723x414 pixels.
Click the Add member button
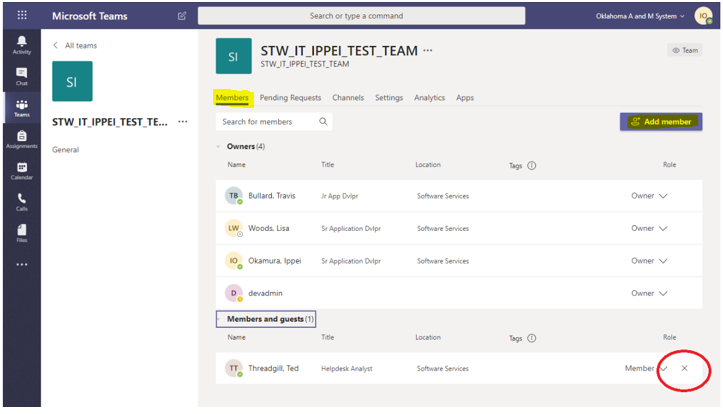pyautogui.click(x=661, y=121)
